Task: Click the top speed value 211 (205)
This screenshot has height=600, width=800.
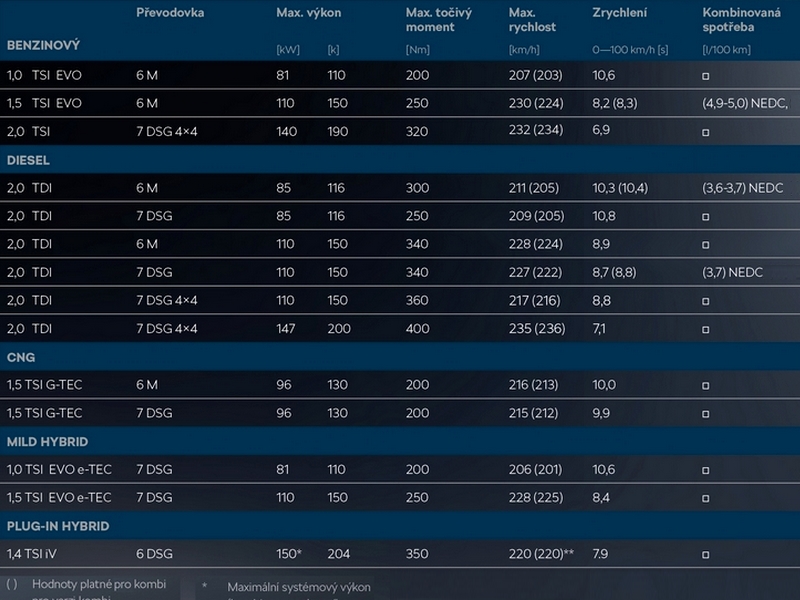Action: point(534,188)
